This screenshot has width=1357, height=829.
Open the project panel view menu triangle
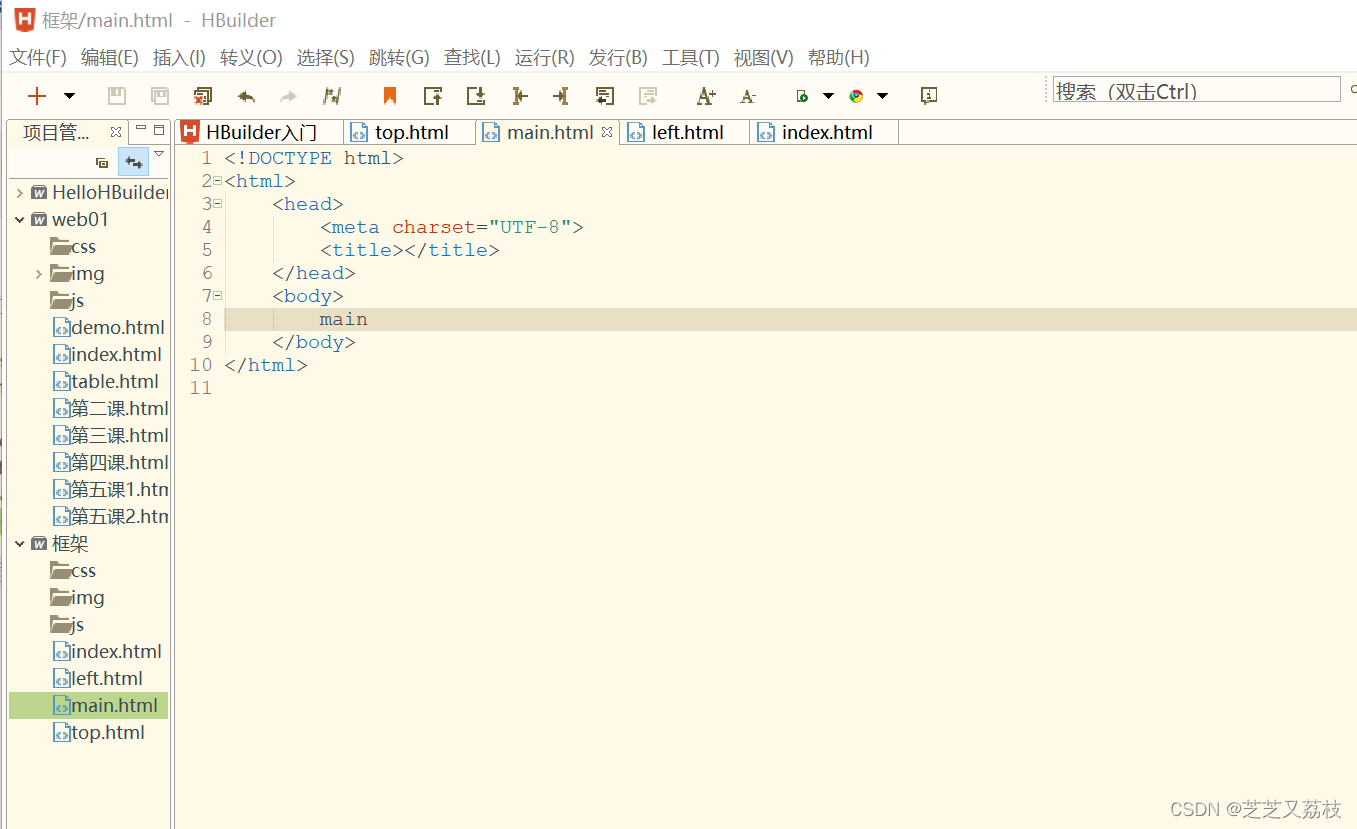(x=159, y=154)
